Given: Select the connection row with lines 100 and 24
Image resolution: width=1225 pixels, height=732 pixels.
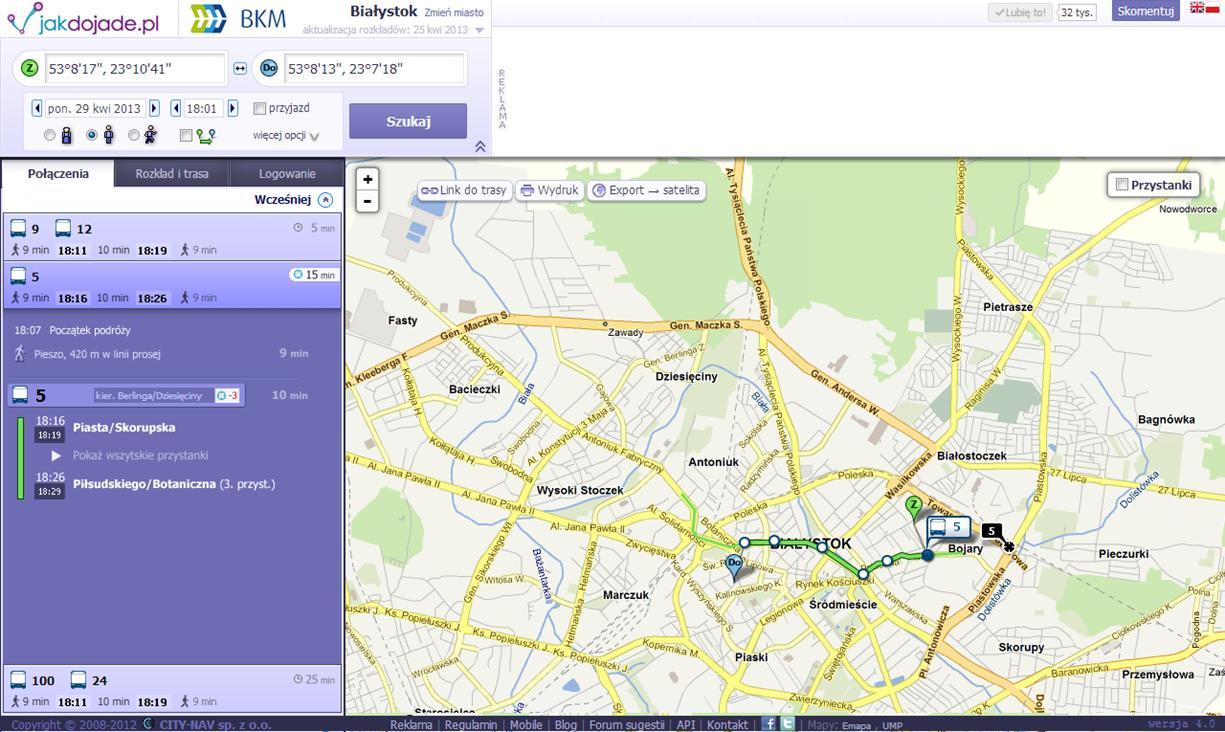Looking at the screenshot, I should (x=172, y=690).
